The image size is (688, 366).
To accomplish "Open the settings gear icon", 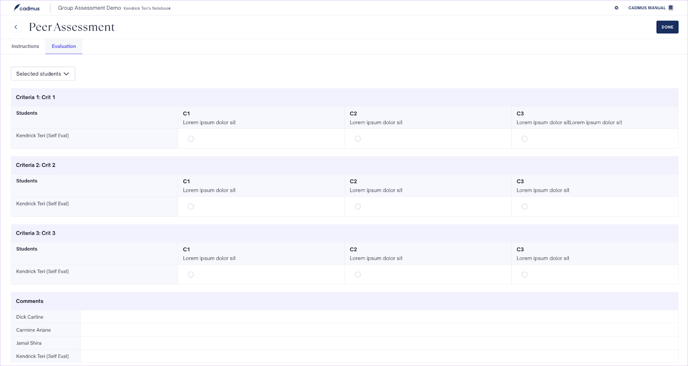I will point(616,8).
